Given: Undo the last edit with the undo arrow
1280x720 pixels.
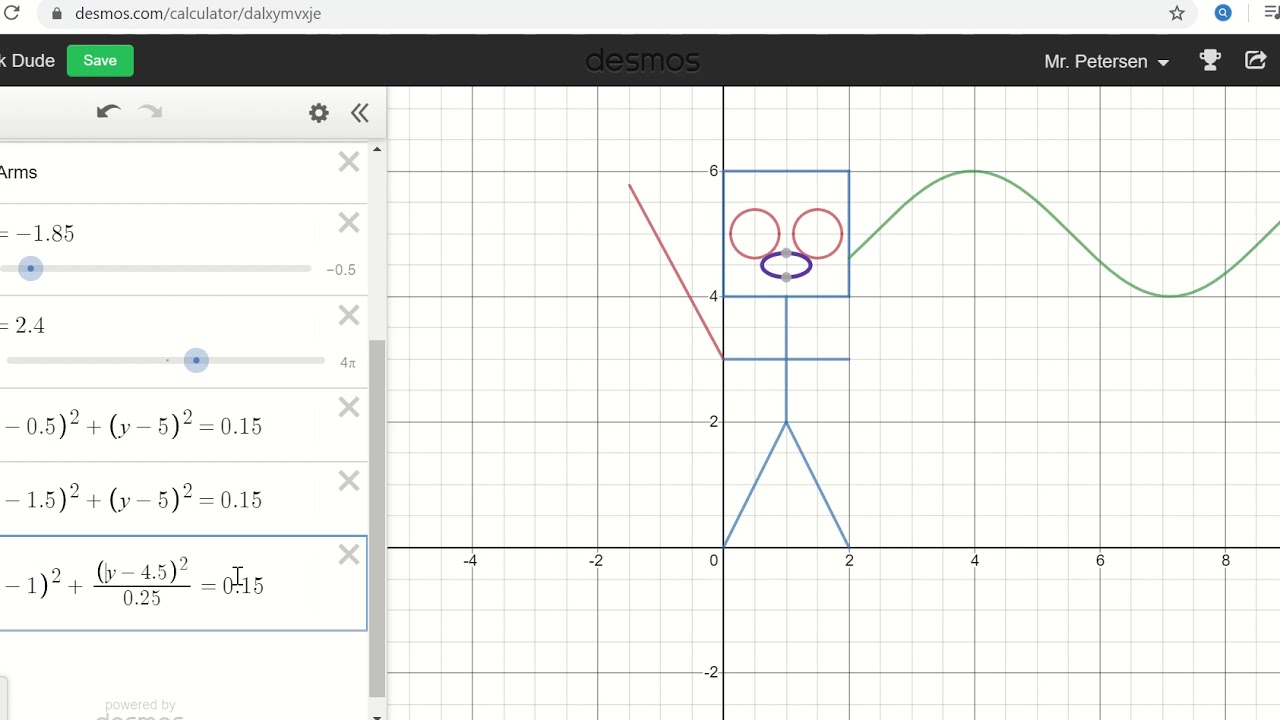Looking at the screenshot, I should point(108,112).
